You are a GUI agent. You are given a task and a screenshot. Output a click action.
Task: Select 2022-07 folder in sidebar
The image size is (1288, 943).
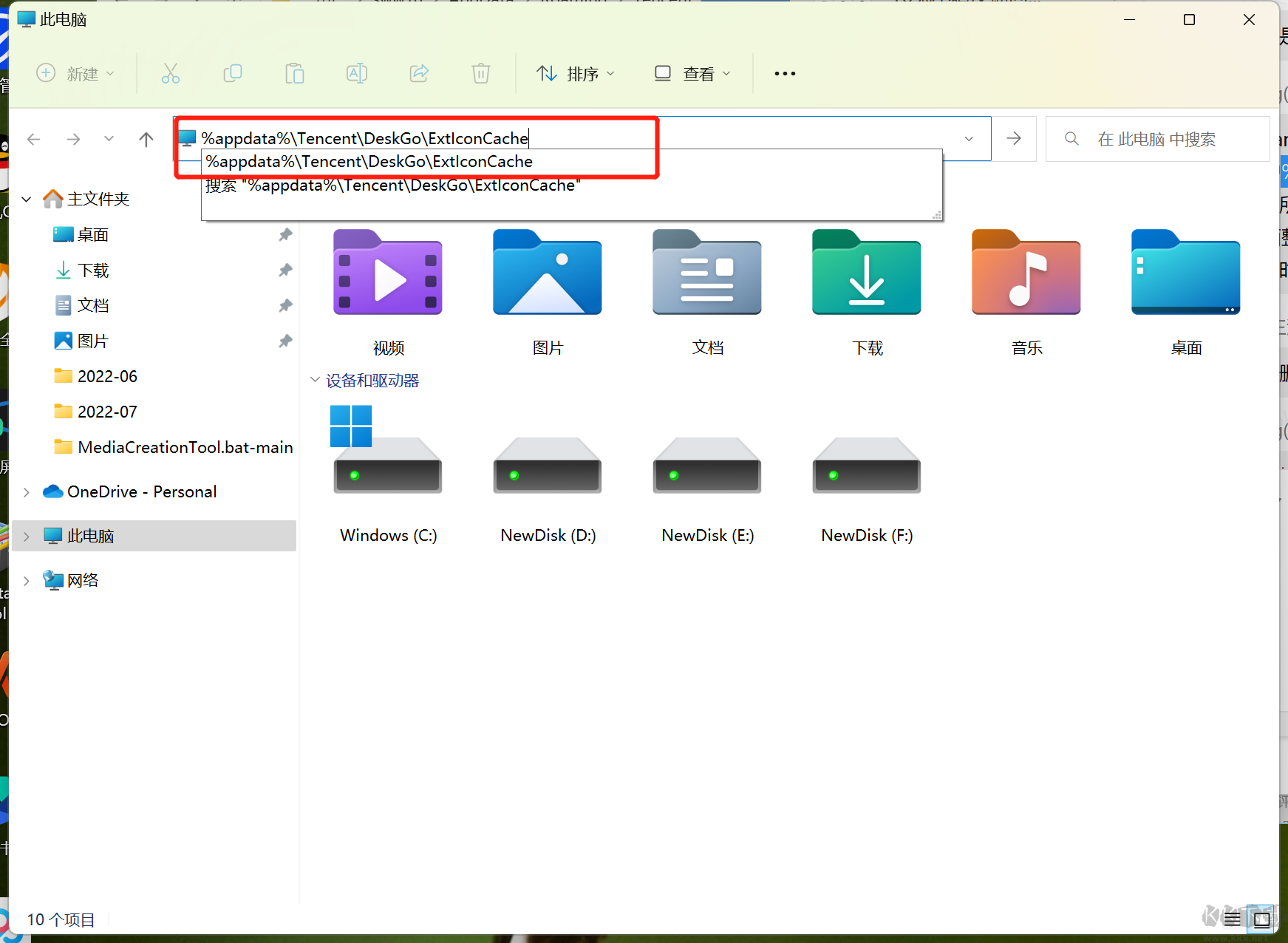tap(107, 412)
